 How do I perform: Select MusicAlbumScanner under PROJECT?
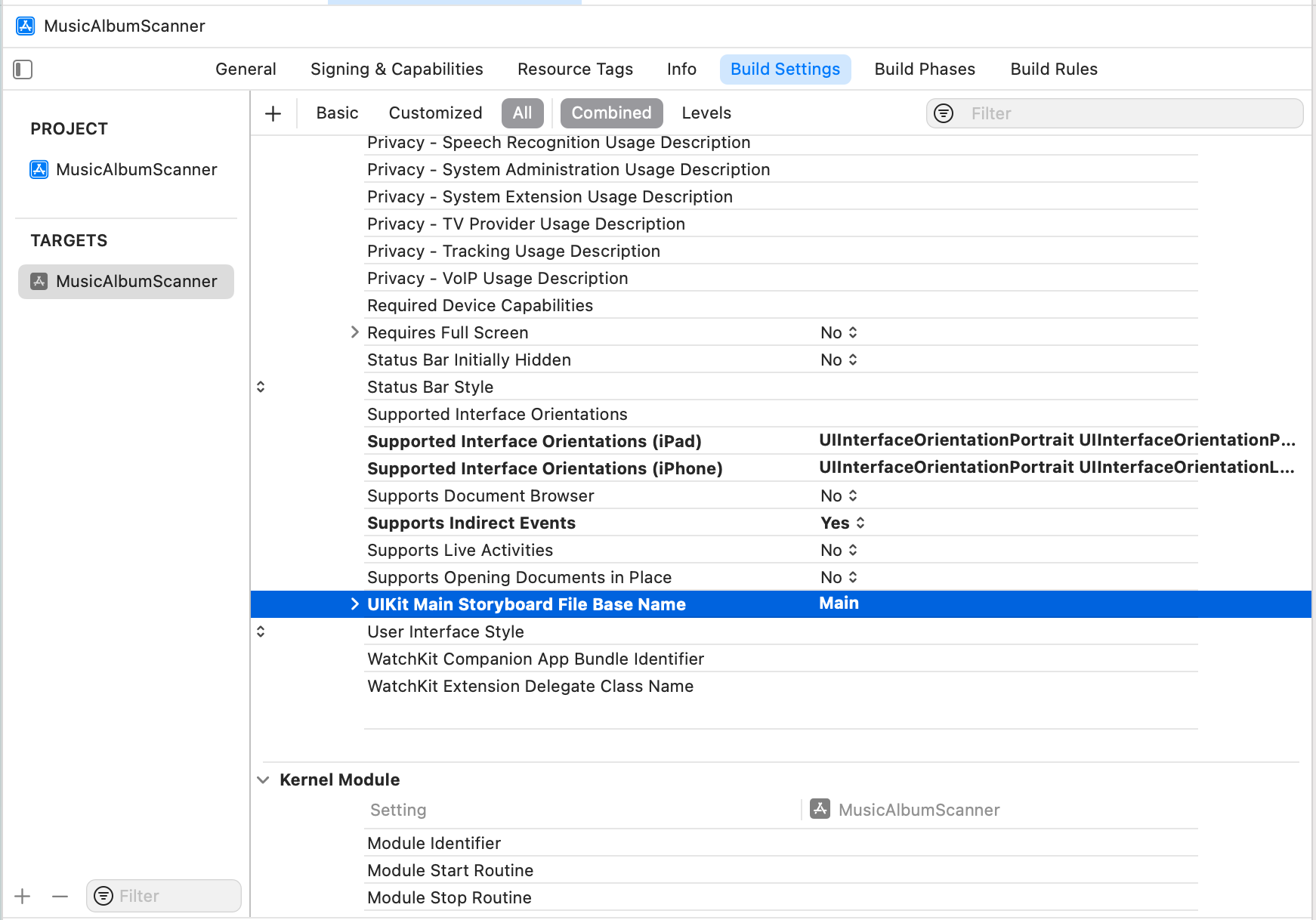tap(124, 169)
